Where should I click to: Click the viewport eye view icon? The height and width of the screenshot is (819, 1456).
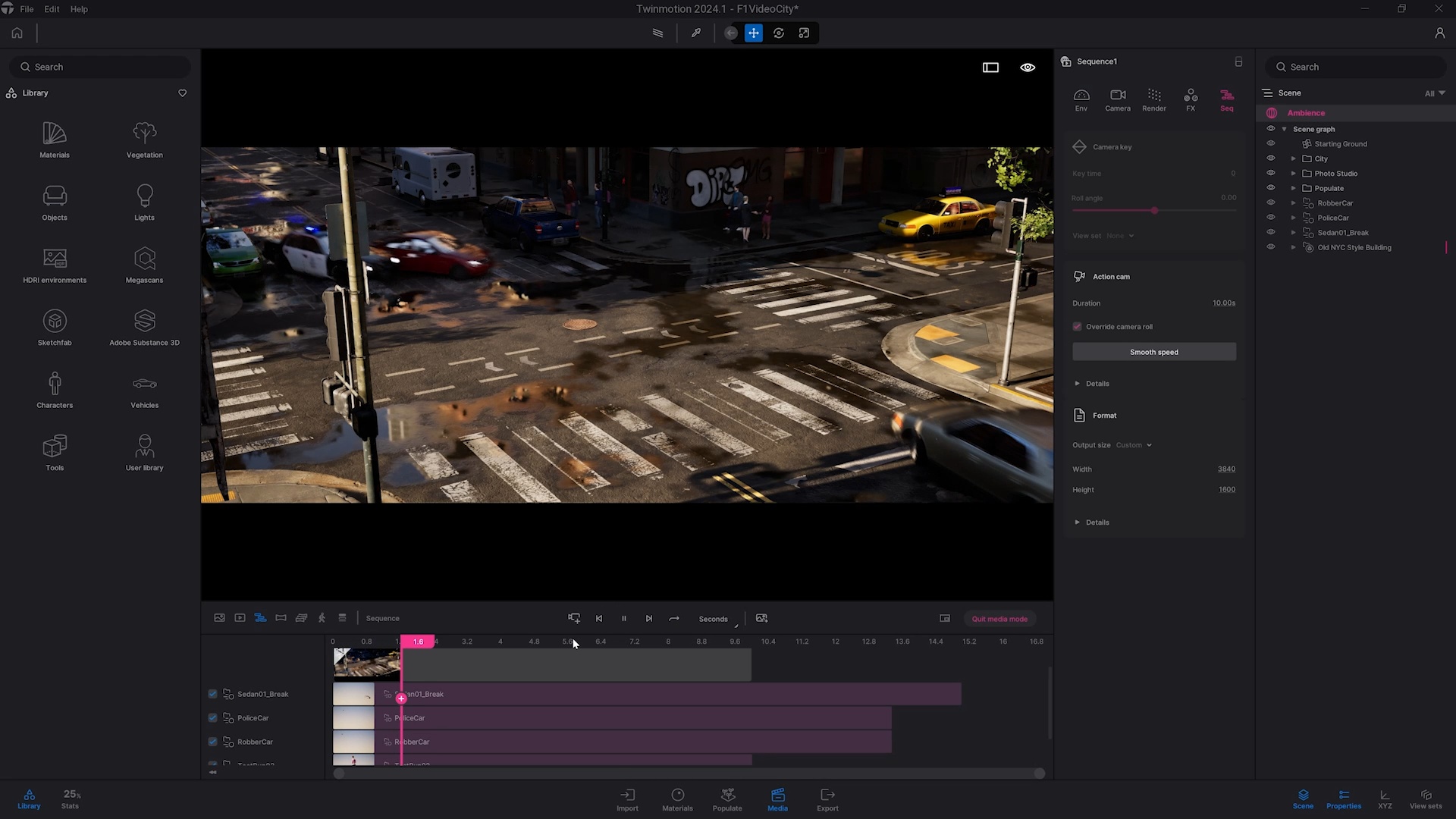click(x=1028, y=67)
